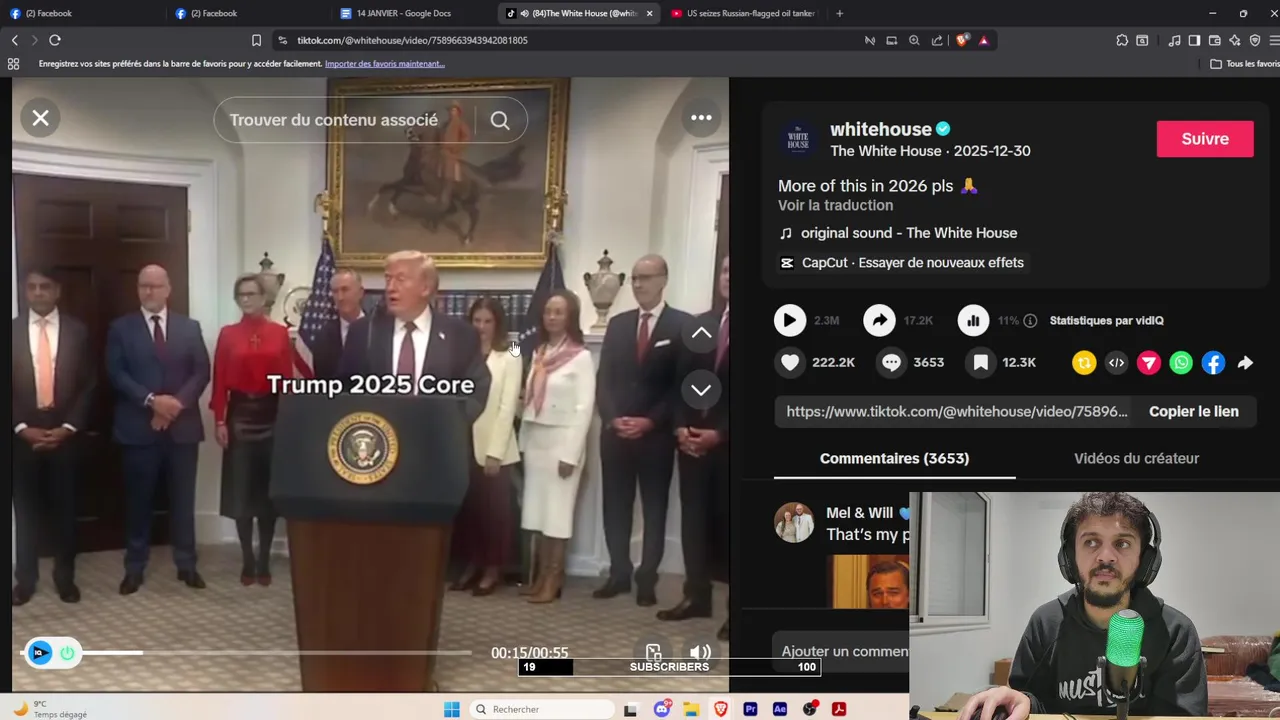The height and width of the screenshot is (720, 1280).
Task: Click the whitehouse profile avatar
Action: coord(798,139)
